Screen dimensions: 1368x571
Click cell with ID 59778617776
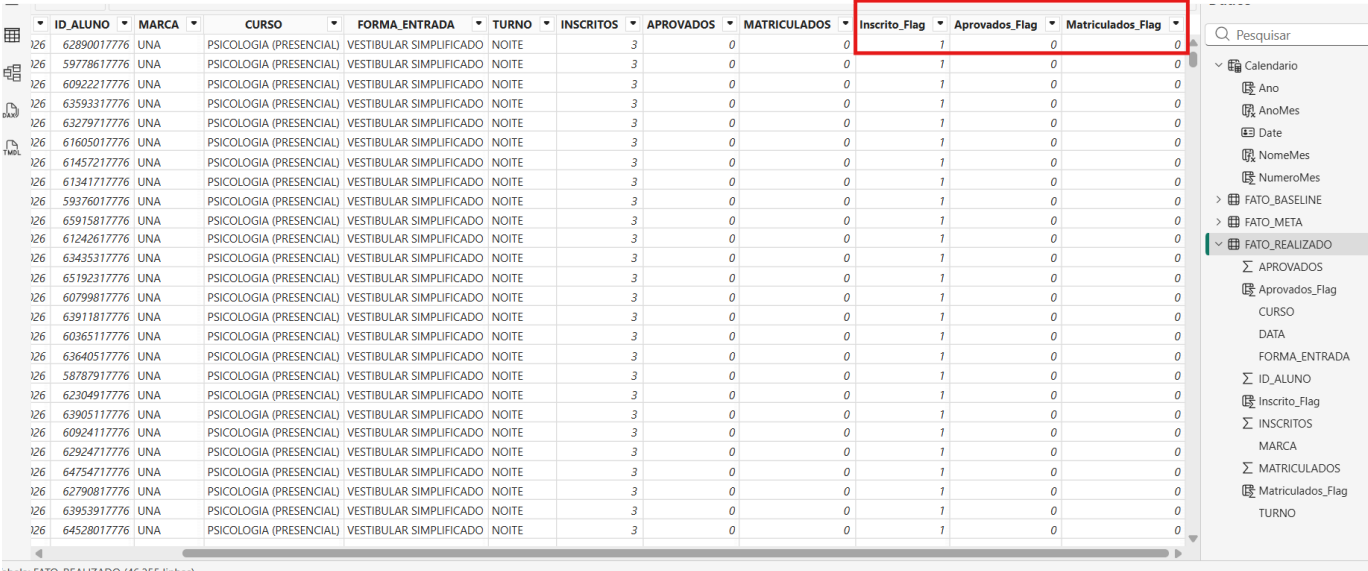[90, 64]
